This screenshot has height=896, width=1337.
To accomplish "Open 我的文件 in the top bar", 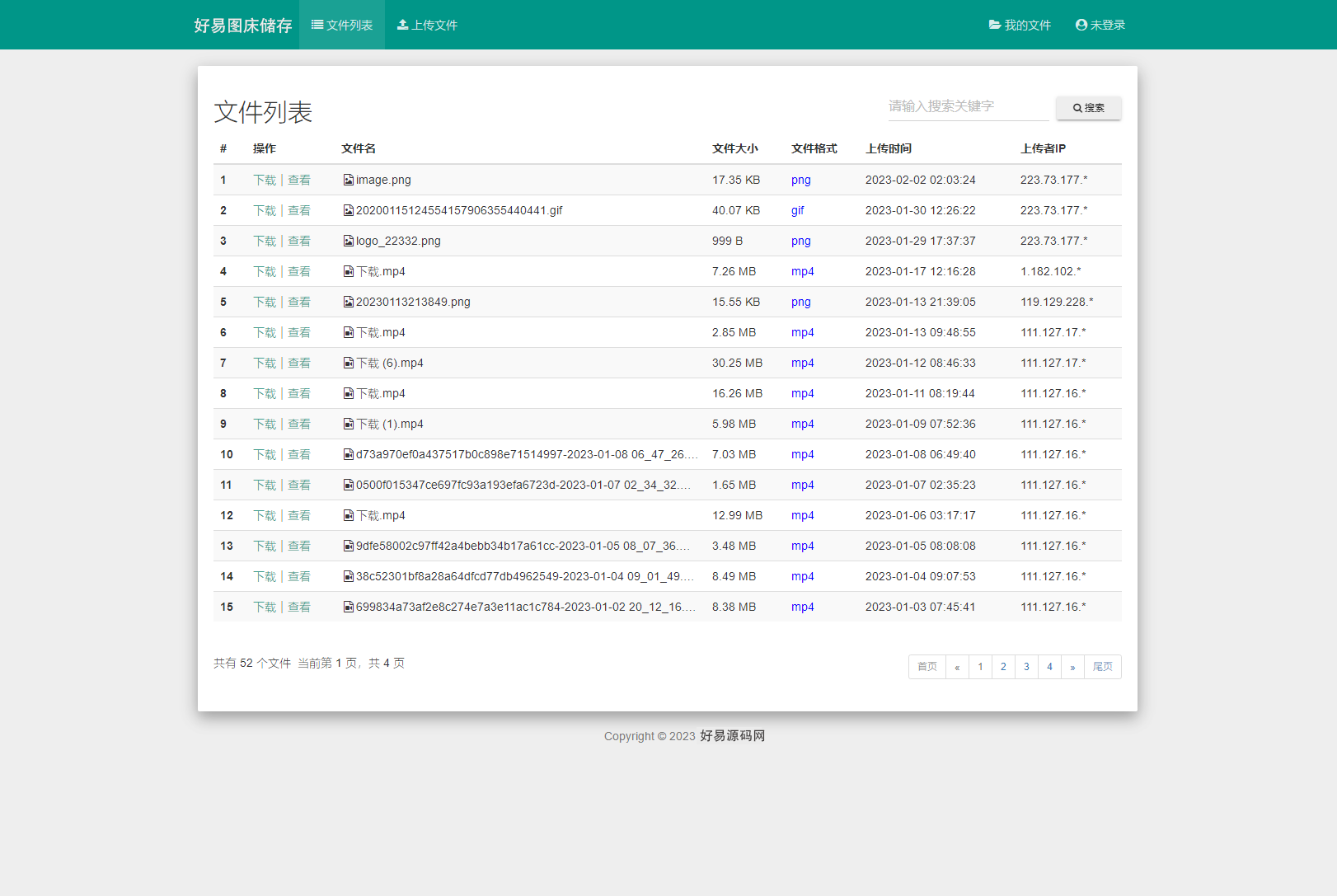I will (x=1020, y=25).
